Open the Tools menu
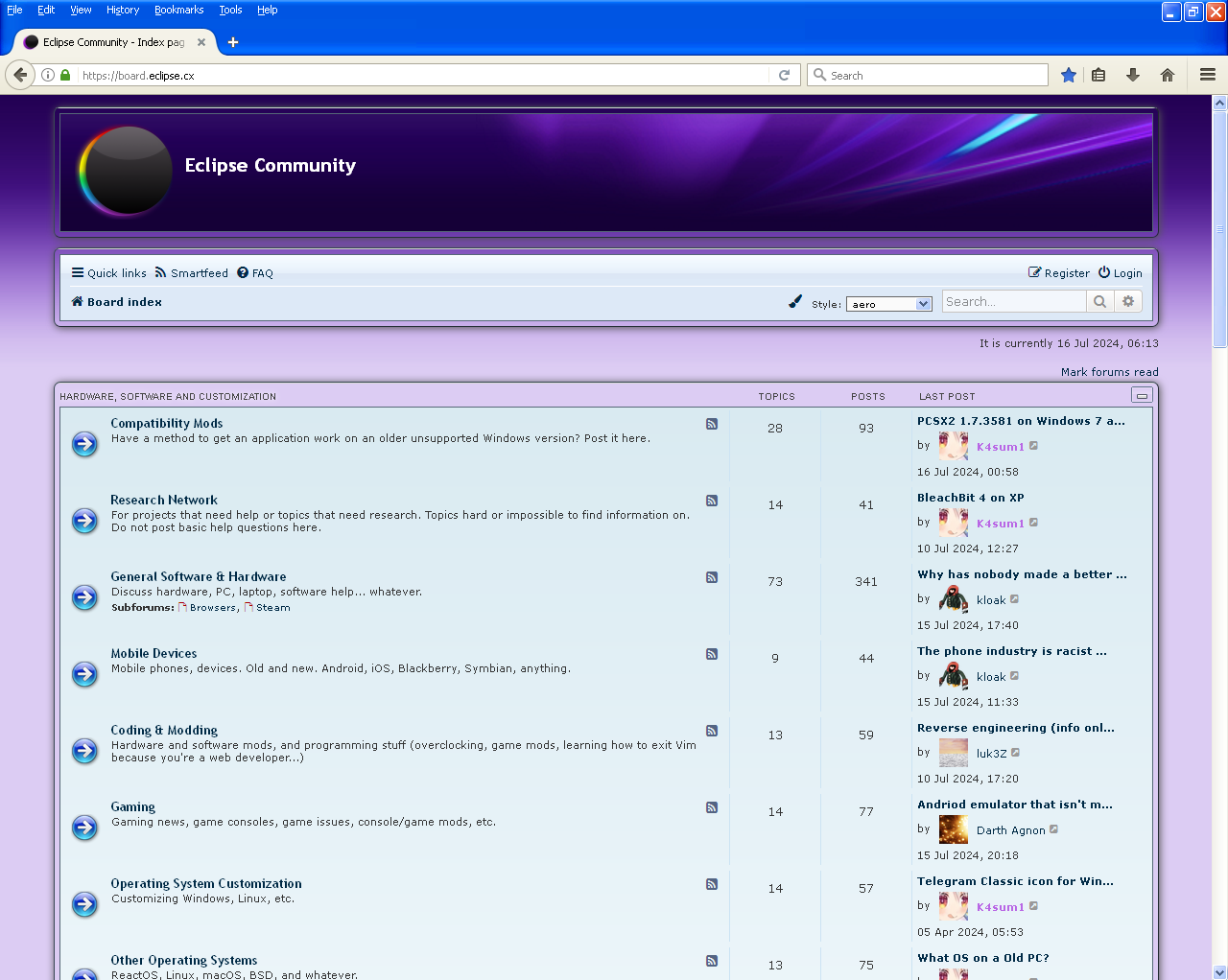Image resolution: width=1228 pixels, height=980 pixels. coord(230,10)
